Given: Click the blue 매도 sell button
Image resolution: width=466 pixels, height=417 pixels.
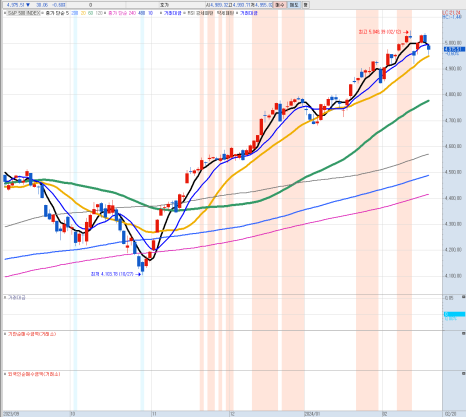Looking at the screenshot, I should coord(294,5).
